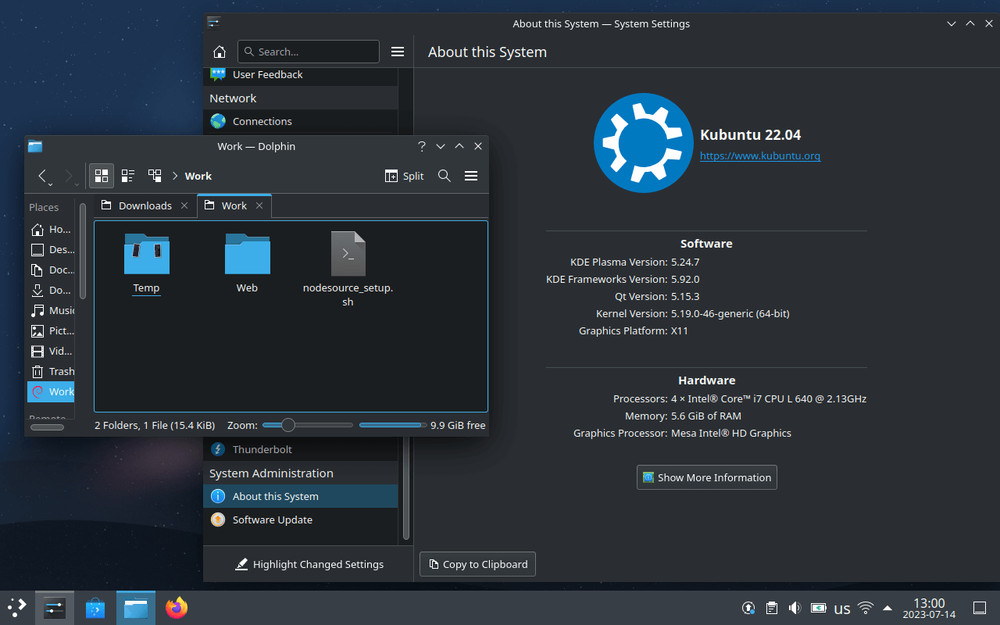1000x625 pixels.
Task: Open the Wi-Fi network tray icon
Action: [x=865, y=608]
